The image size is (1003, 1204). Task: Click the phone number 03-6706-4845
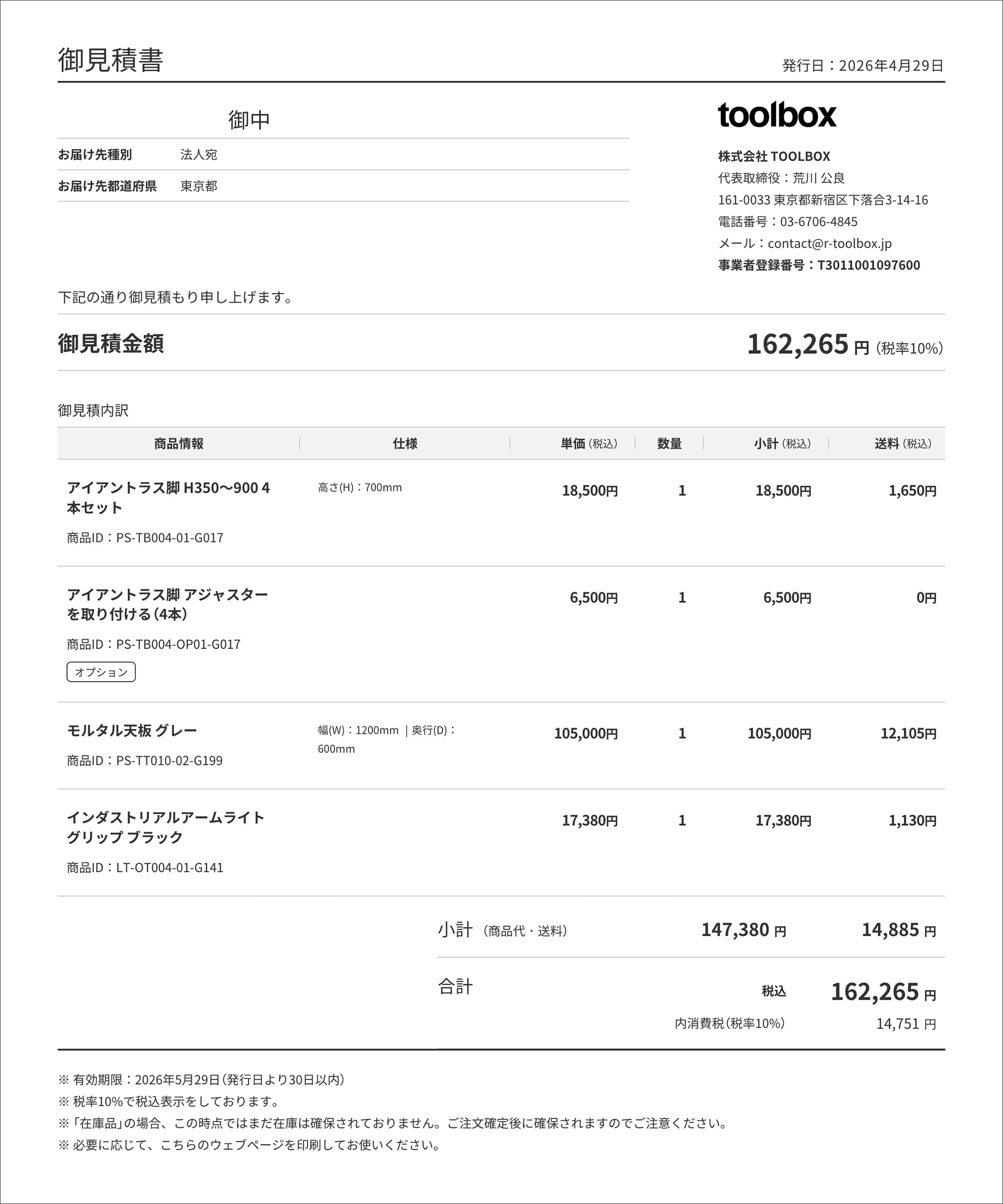point(818,221)
